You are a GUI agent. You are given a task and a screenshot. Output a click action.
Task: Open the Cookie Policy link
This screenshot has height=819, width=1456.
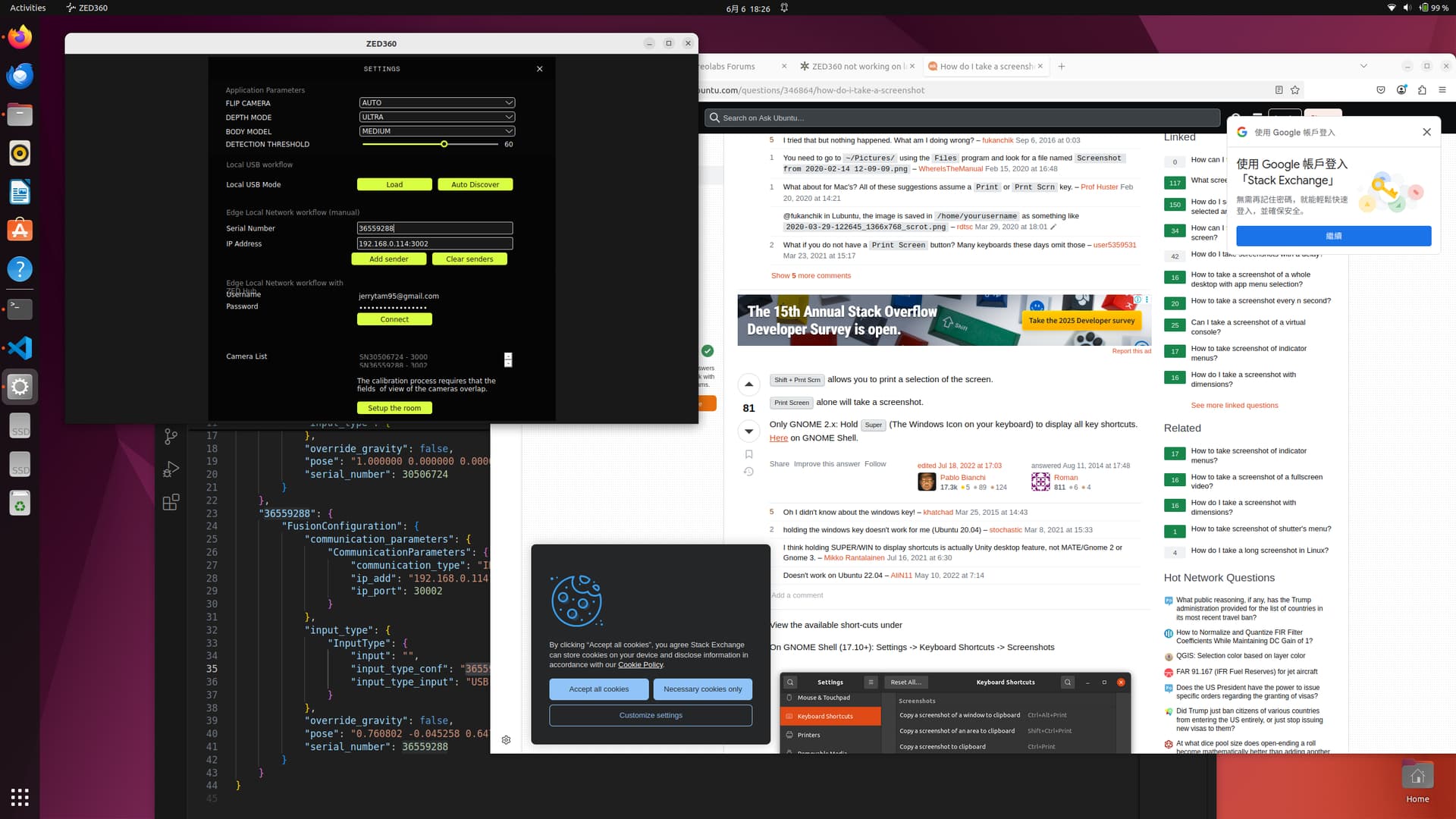pyautogui.click(x=640, y=665)
